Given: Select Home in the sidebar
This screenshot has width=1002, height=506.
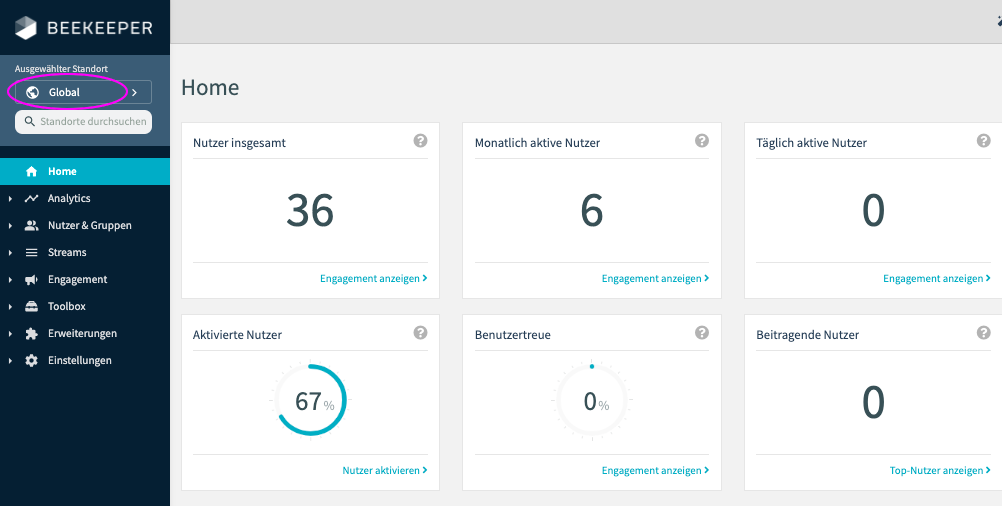Looking at the screenshot, I should click(62, 172).
